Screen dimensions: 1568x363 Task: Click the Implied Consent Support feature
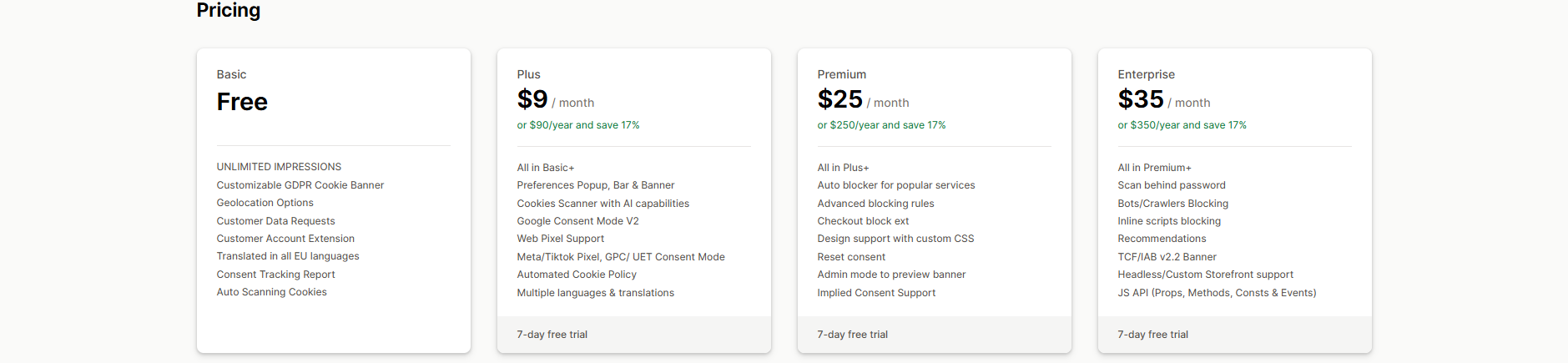point(876,293)
